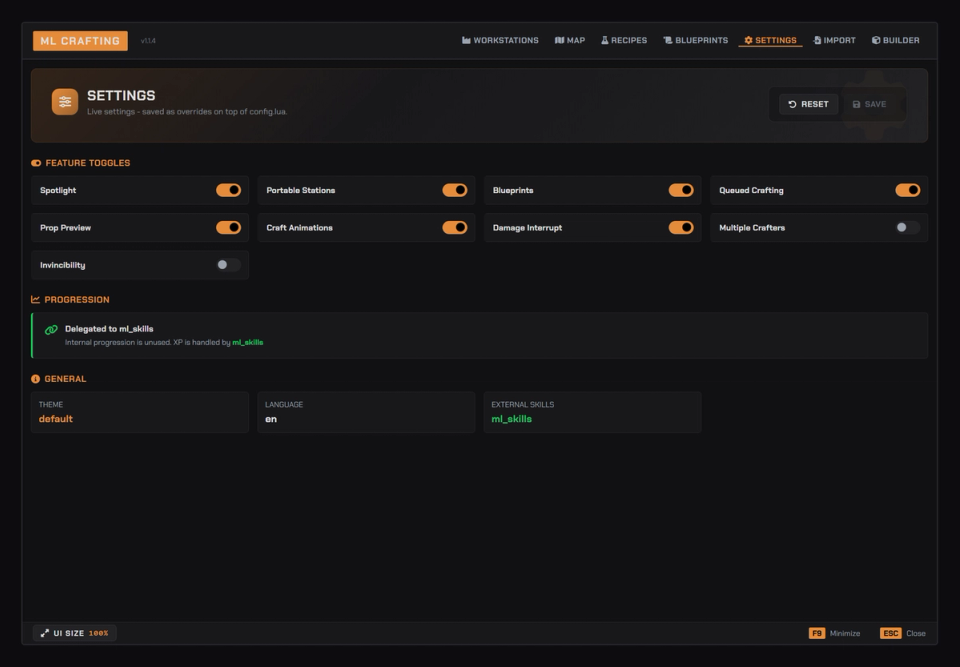Click the ML Crafting logo badge

click(80, 40)
